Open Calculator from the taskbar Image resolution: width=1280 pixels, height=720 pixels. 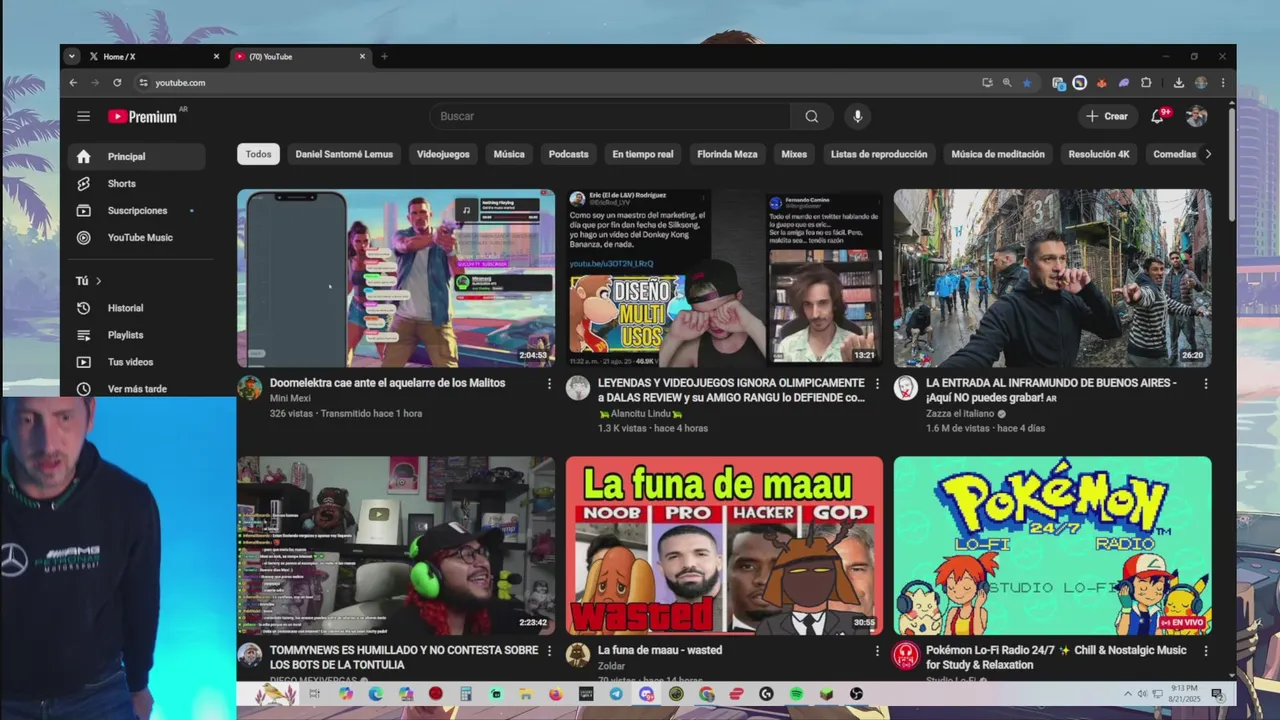click(466, 693)
